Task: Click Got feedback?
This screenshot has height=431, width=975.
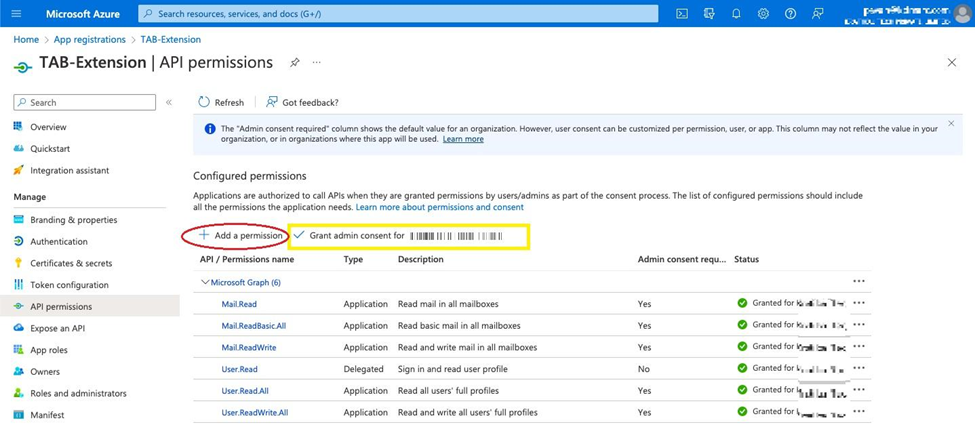Action: [302, 103]
